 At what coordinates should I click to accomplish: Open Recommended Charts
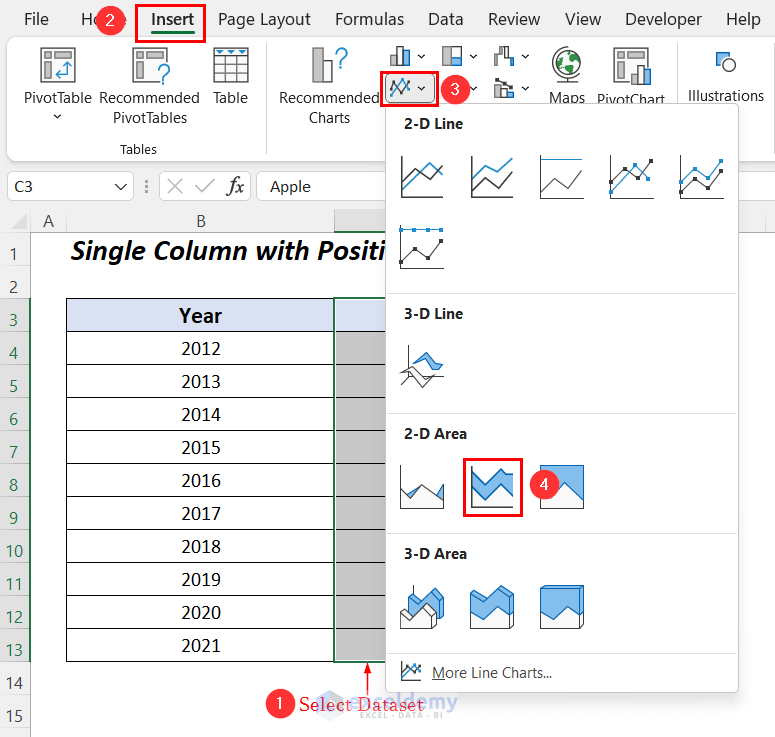tap(329, 86)
